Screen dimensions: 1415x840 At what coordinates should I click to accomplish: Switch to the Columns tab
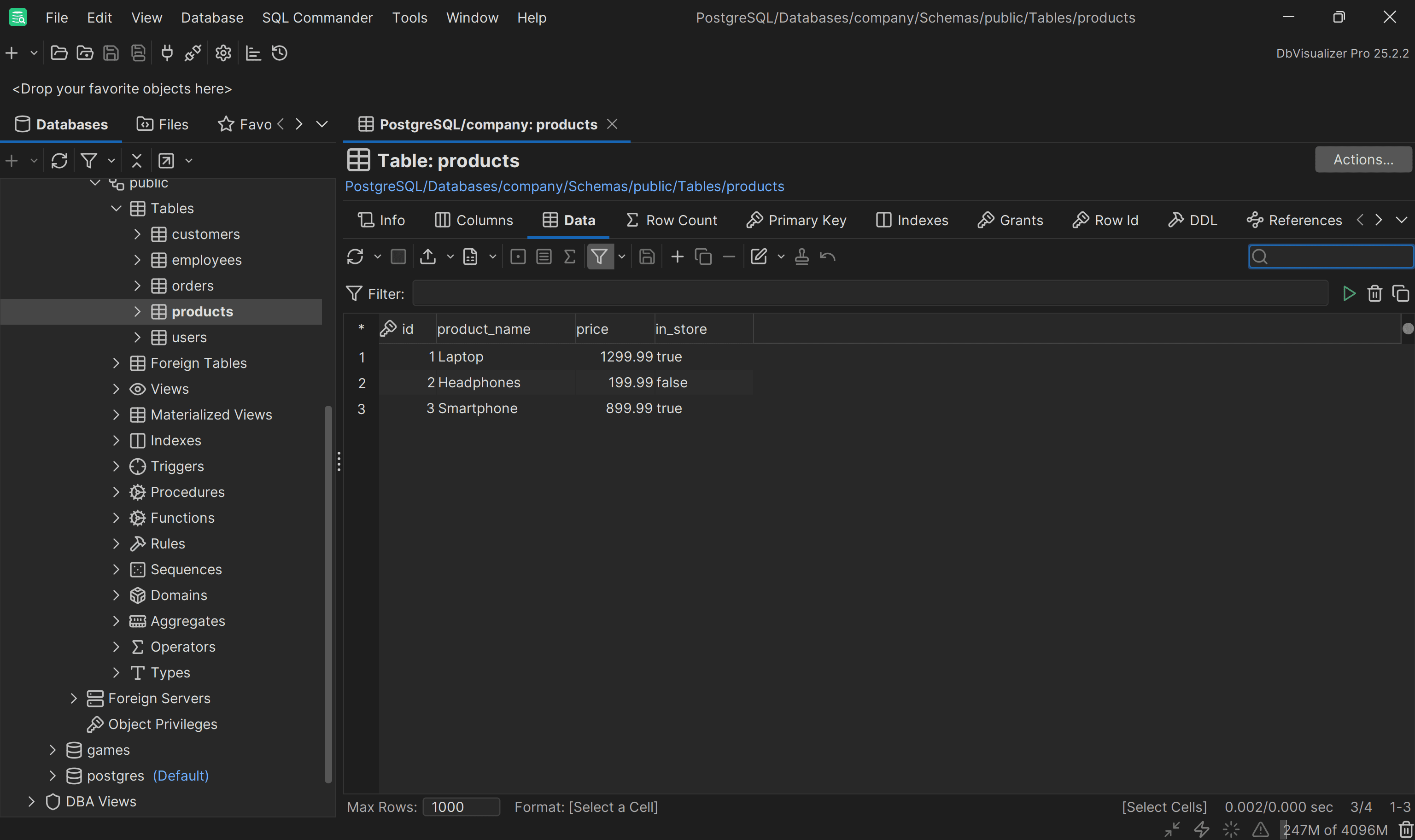pos(474,220)
